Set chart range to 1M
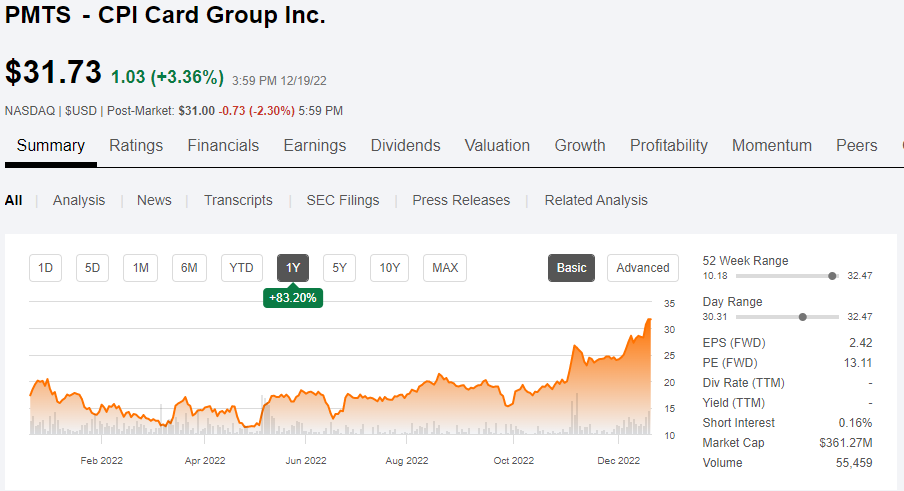This screenshot has width=904, height=491. [141, 268]
